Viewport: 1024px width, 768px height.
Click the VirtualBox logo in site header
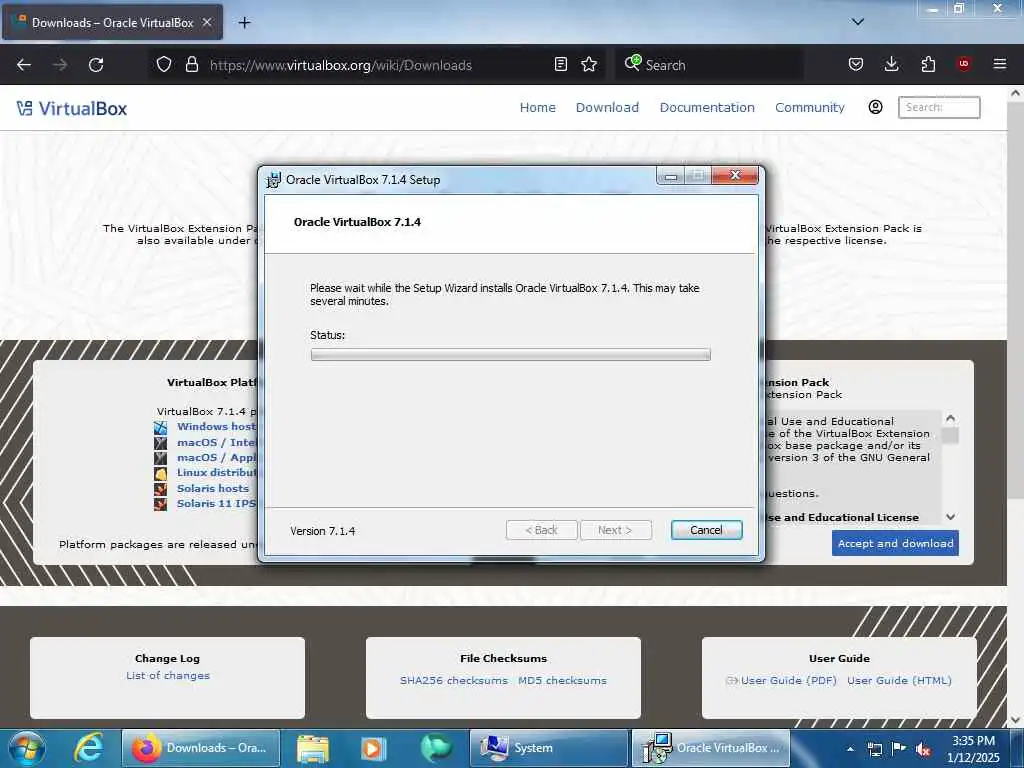click(72, 108)
